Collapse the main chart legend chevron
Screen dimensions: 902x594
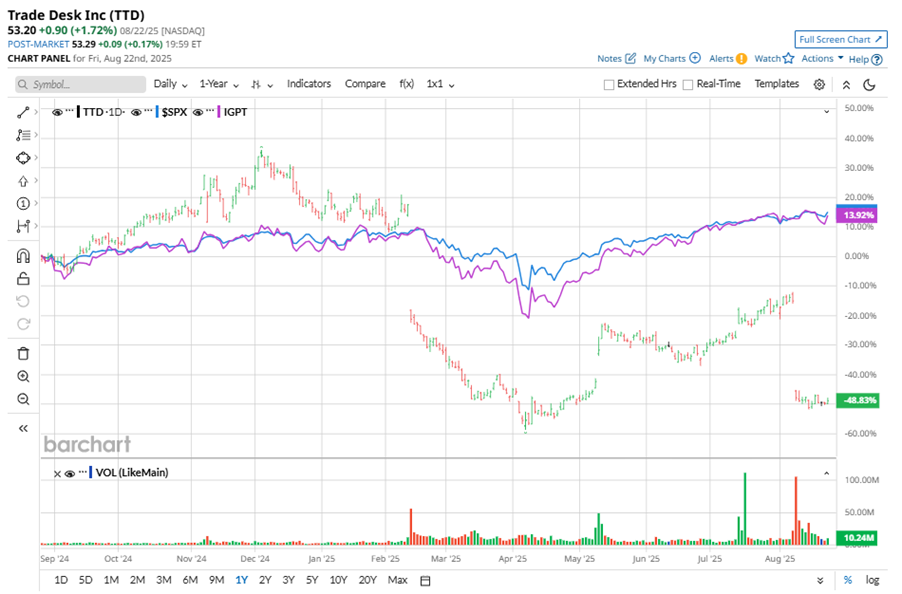[827, 112]
